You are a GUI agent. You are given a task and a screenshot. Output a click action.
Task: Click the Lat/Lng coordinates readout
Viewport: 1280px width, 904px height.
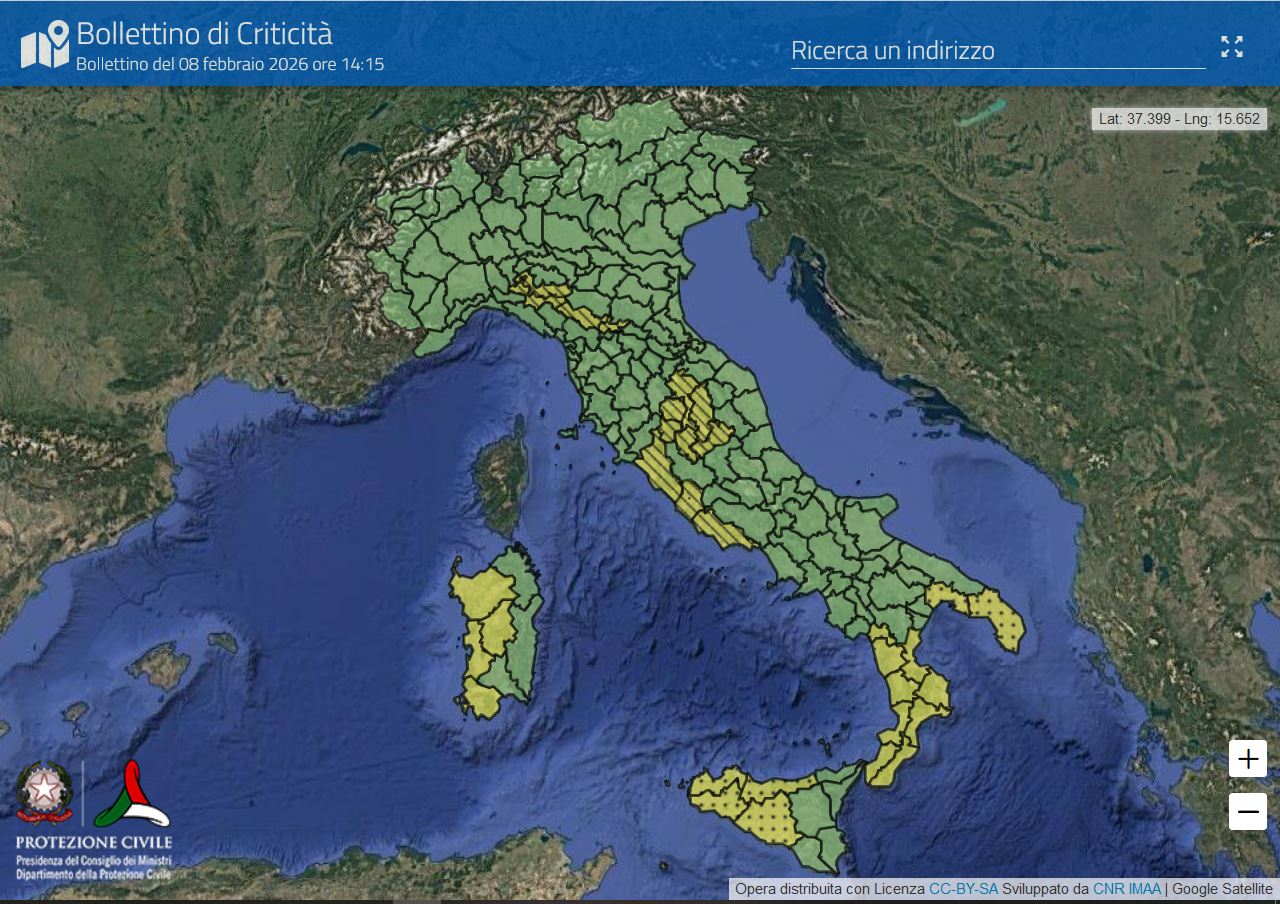pos(1179,118)
